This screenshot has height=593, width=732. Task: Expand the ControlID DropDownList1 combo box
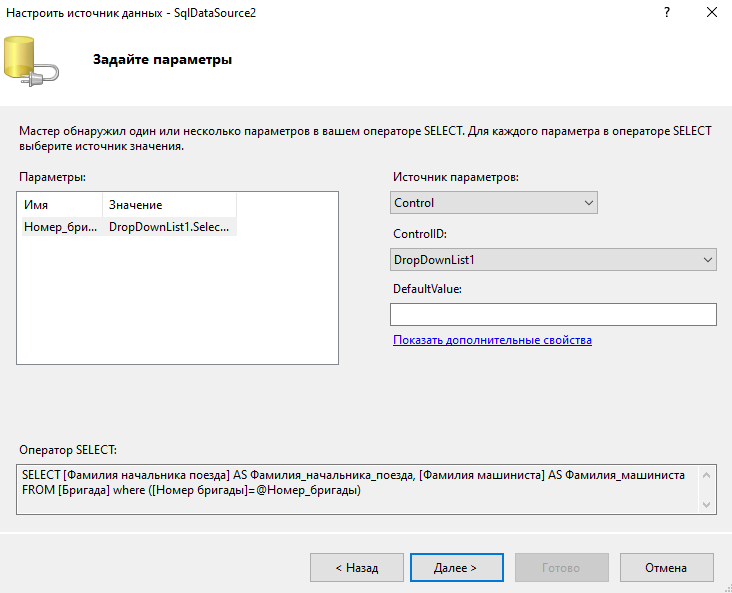point(553,260)
